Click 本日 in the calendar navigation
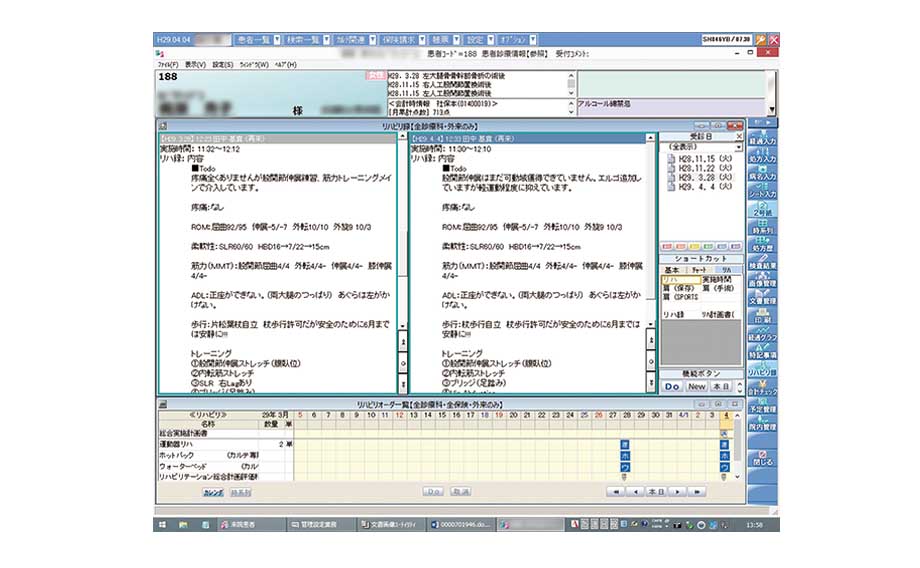Viewport: 920px width, 568px height. click(x=655, y=492)
